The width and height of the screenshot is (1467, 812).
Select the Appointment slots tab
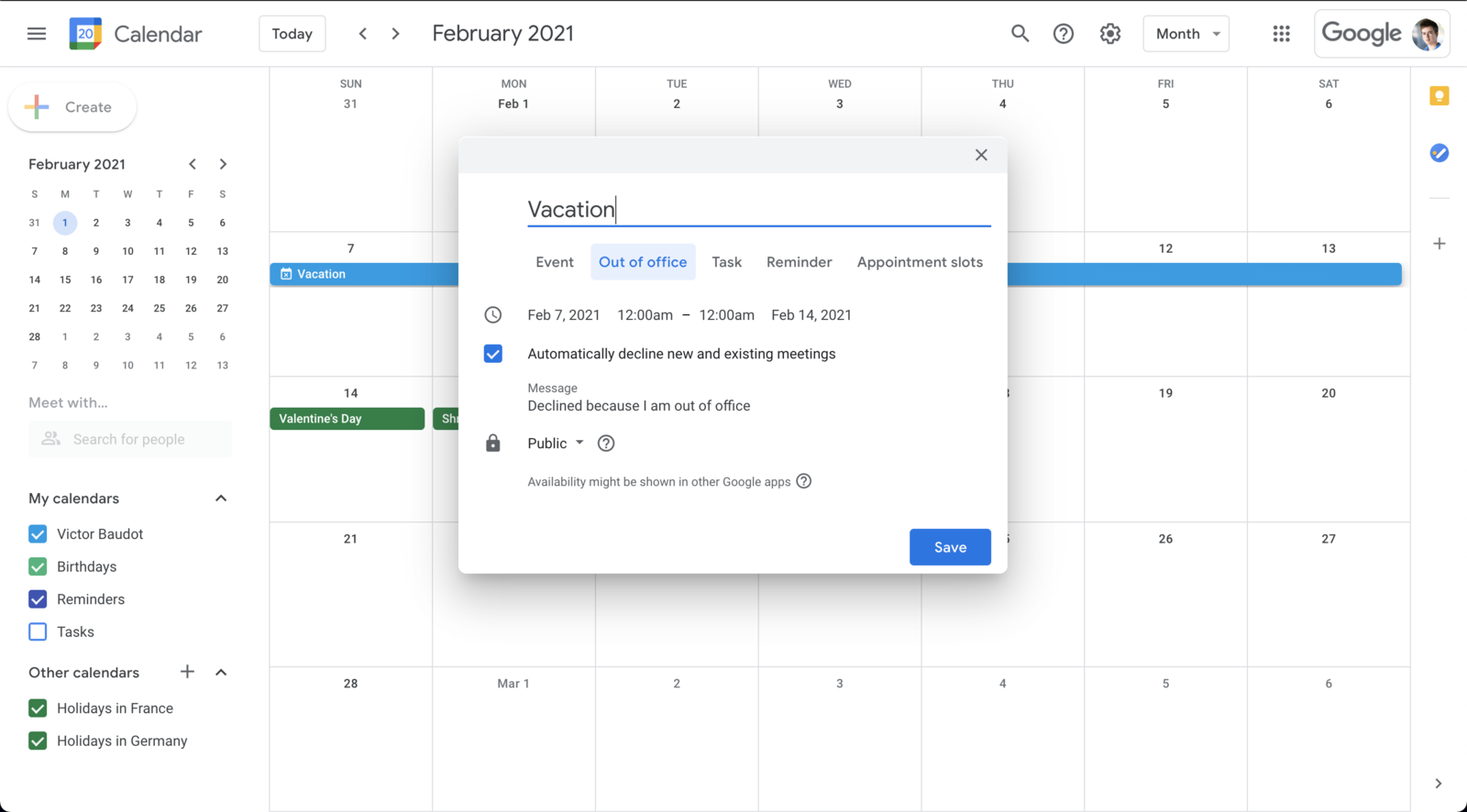click(x=920, y=262)
